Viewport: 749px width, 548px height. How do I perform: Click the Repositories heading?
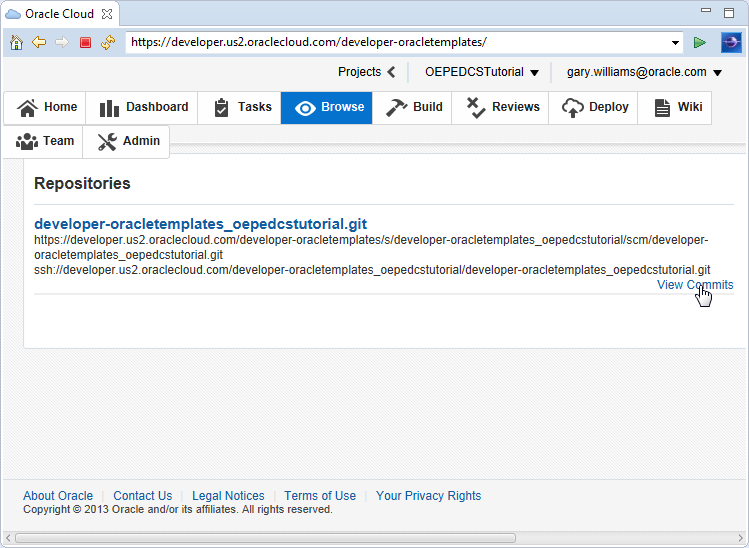click(x=82, y=183)
